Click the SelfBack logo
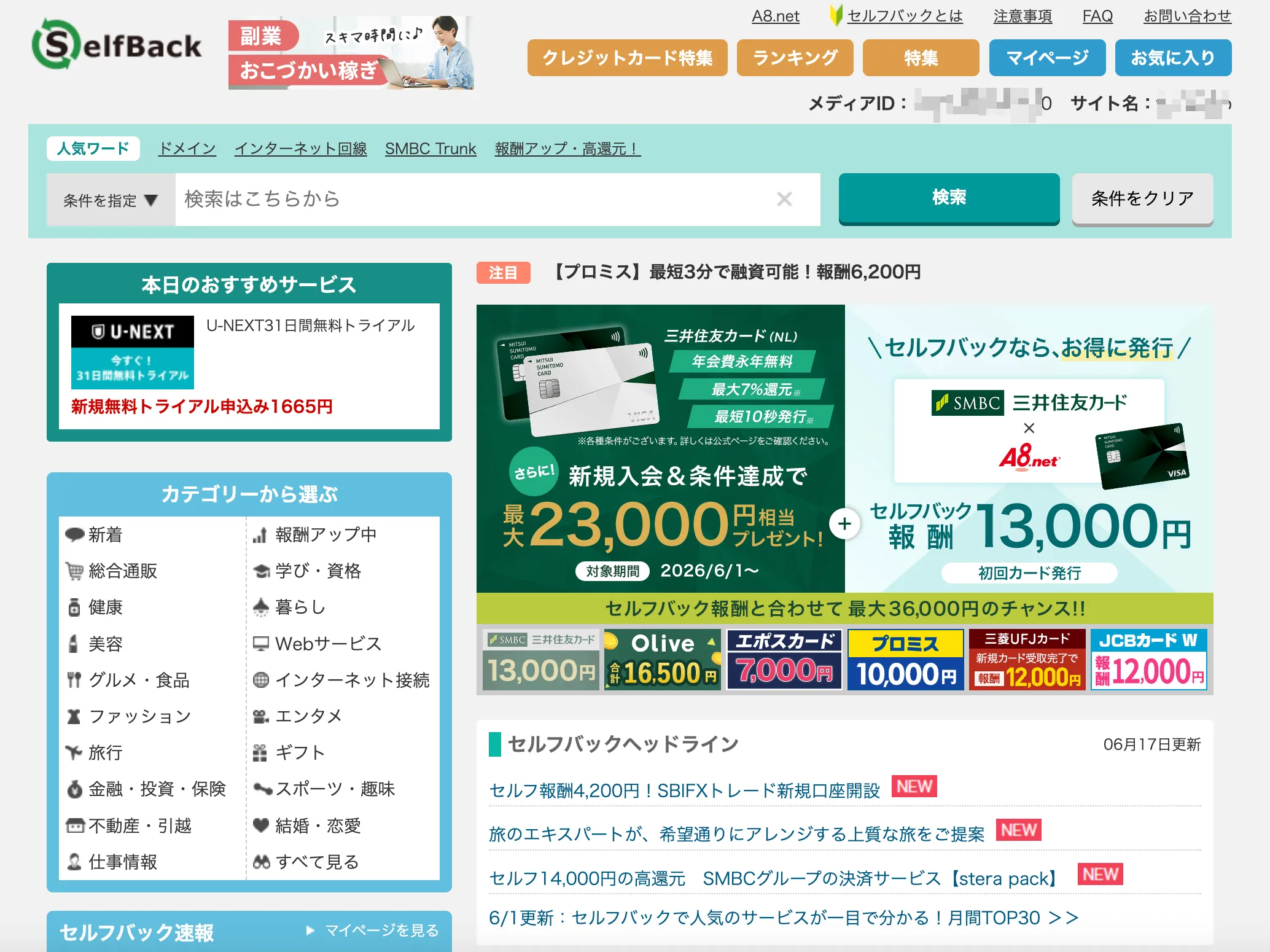This screenshot has height=952, width=1270. [x=117, y=44]
